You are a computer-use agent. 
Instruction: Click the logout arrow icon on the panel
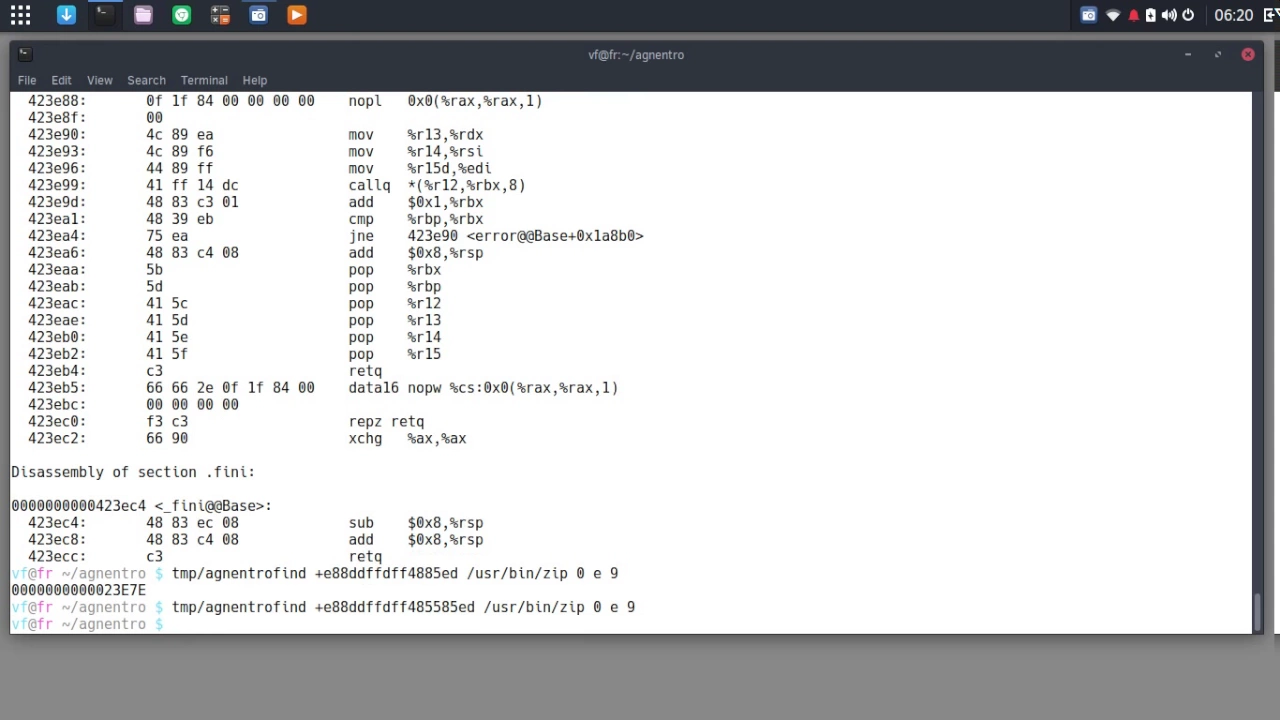point(1270,15)
